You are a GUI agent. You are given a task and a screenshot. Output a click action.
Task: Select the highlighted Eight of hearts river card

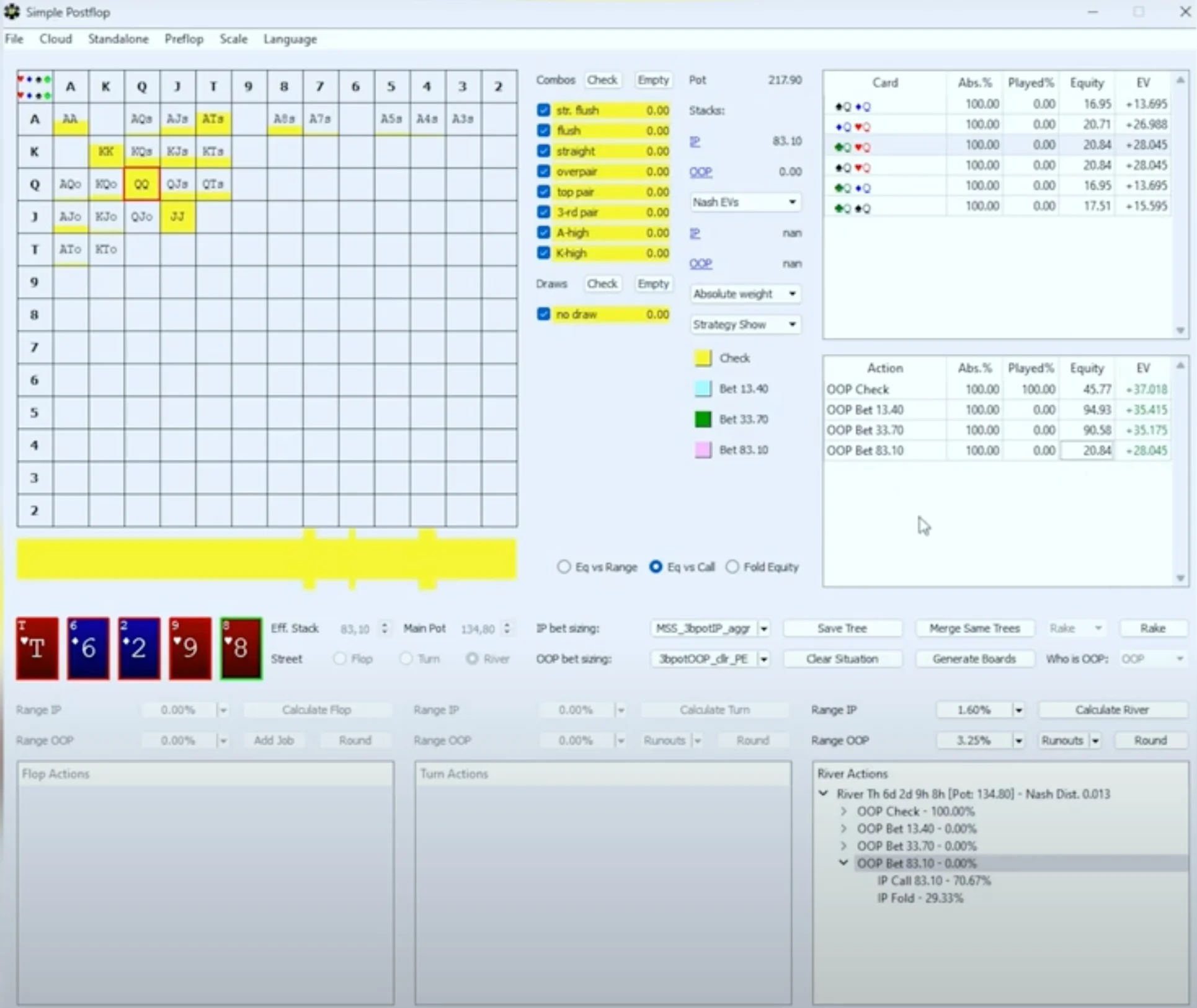241,648
